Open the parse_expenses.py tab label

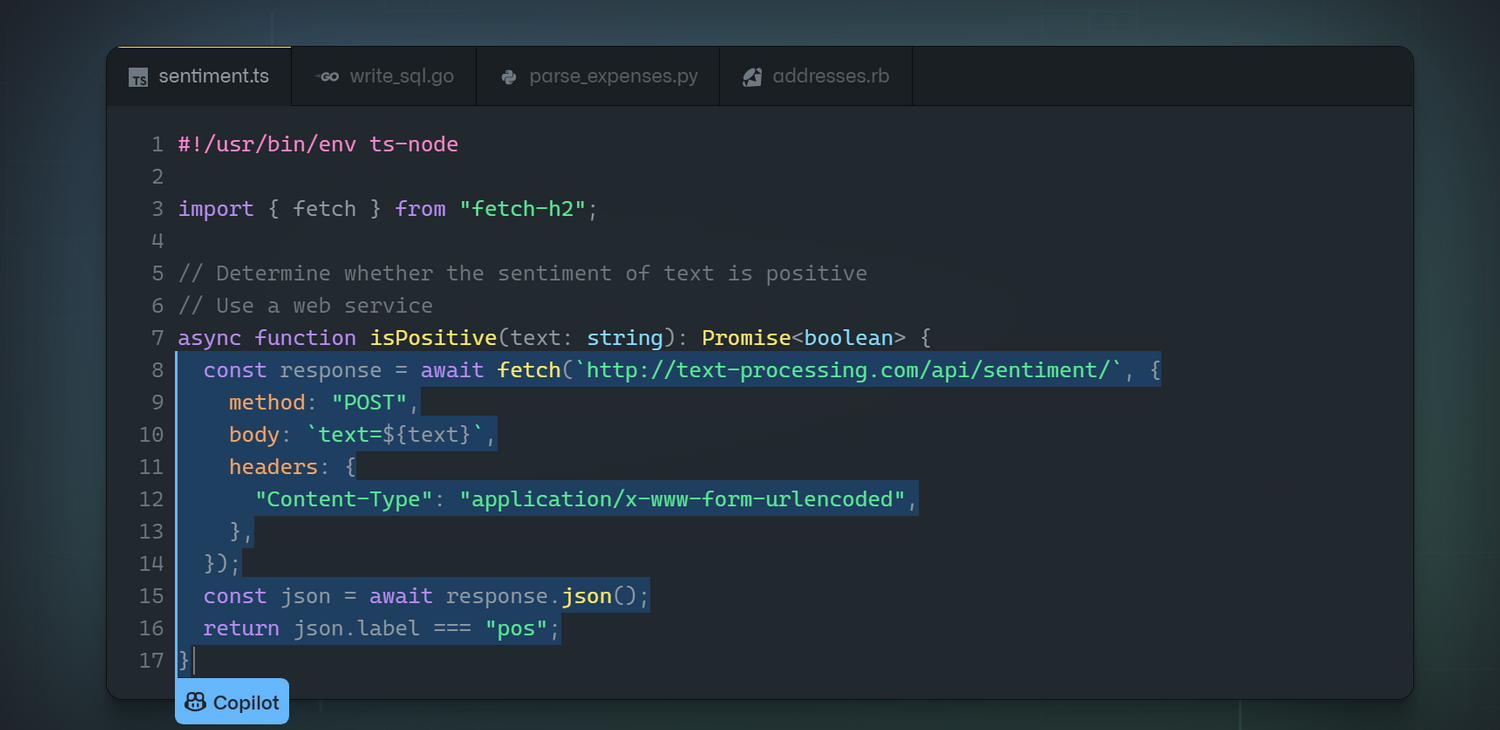click(x=613, y=76)
